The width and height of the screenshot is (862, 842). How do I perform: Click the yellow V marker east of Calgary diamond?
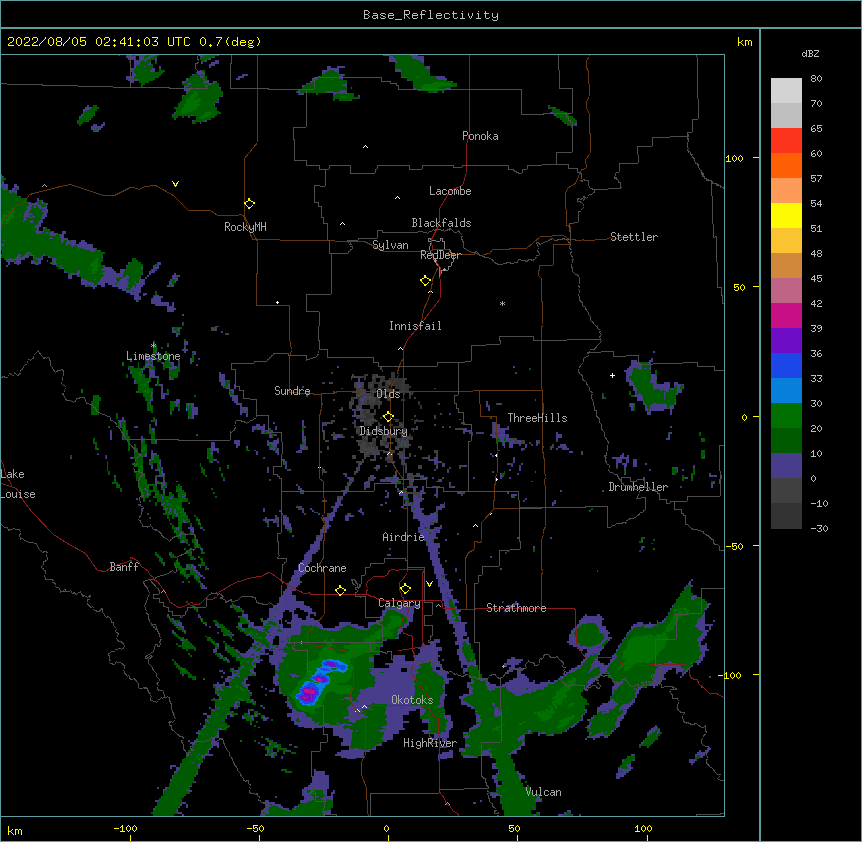coord(429,584)
